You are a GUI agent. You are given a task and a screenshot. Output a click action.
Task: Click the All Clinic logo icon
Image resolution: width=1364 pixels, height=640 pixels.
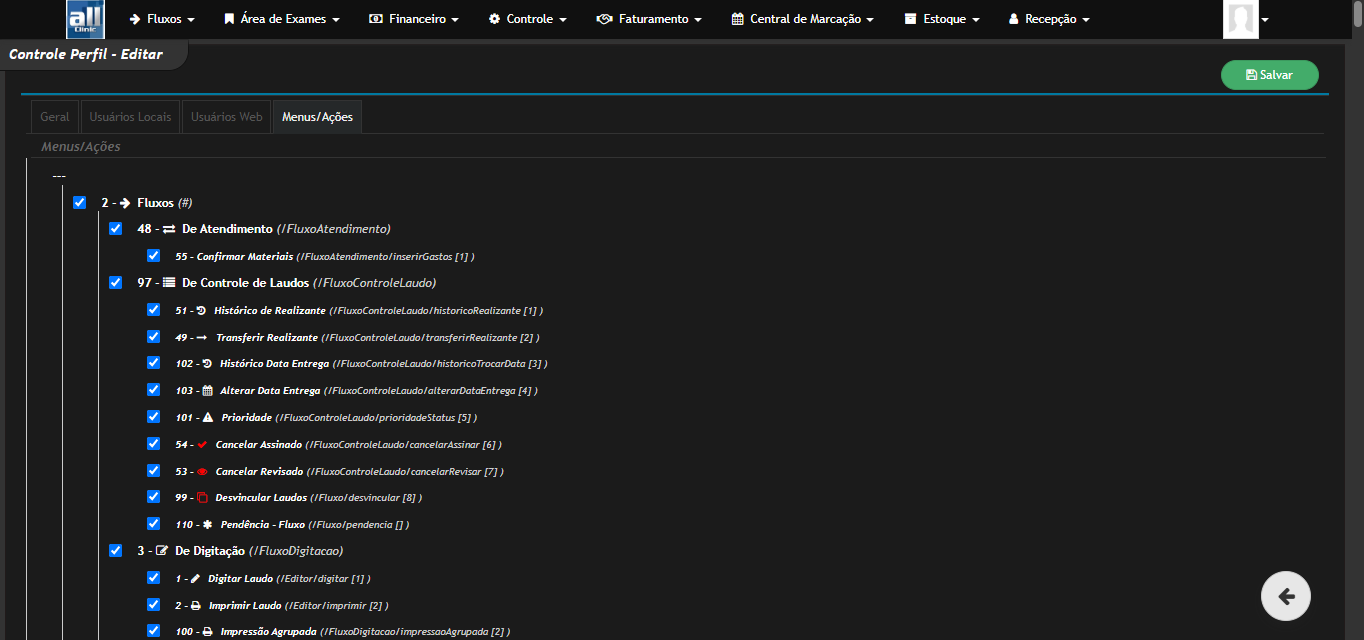click(85, 19)
